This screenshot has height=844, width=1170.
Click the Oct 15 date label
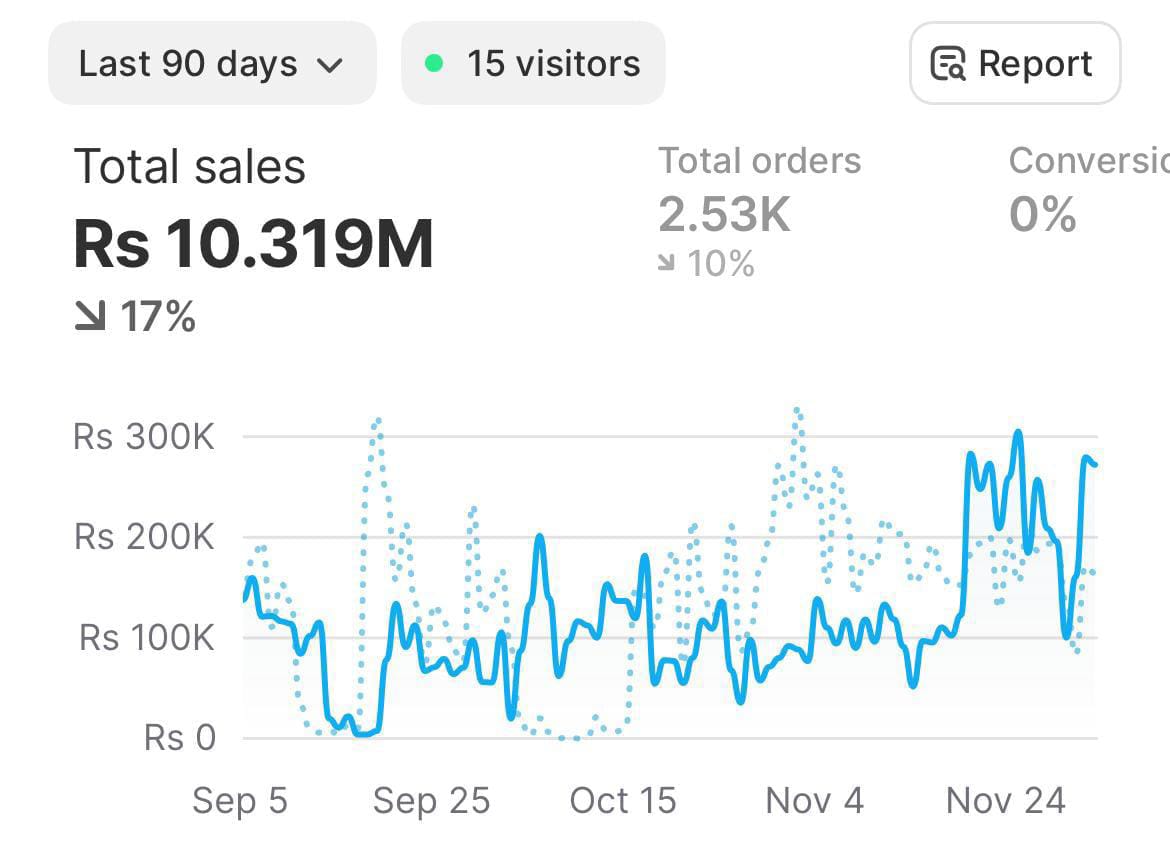point(623,800)
